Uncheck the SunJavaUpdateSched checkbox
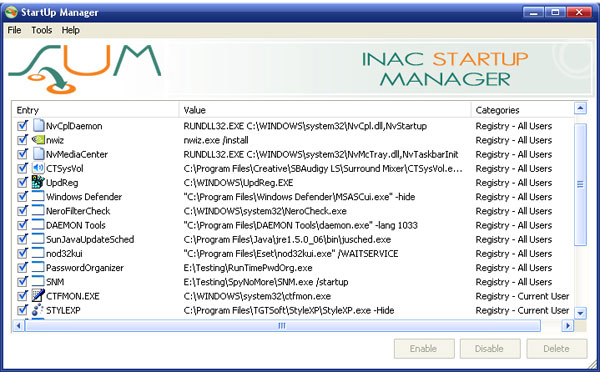The width and height of the screenshot is (600, 372). (23, 239)
